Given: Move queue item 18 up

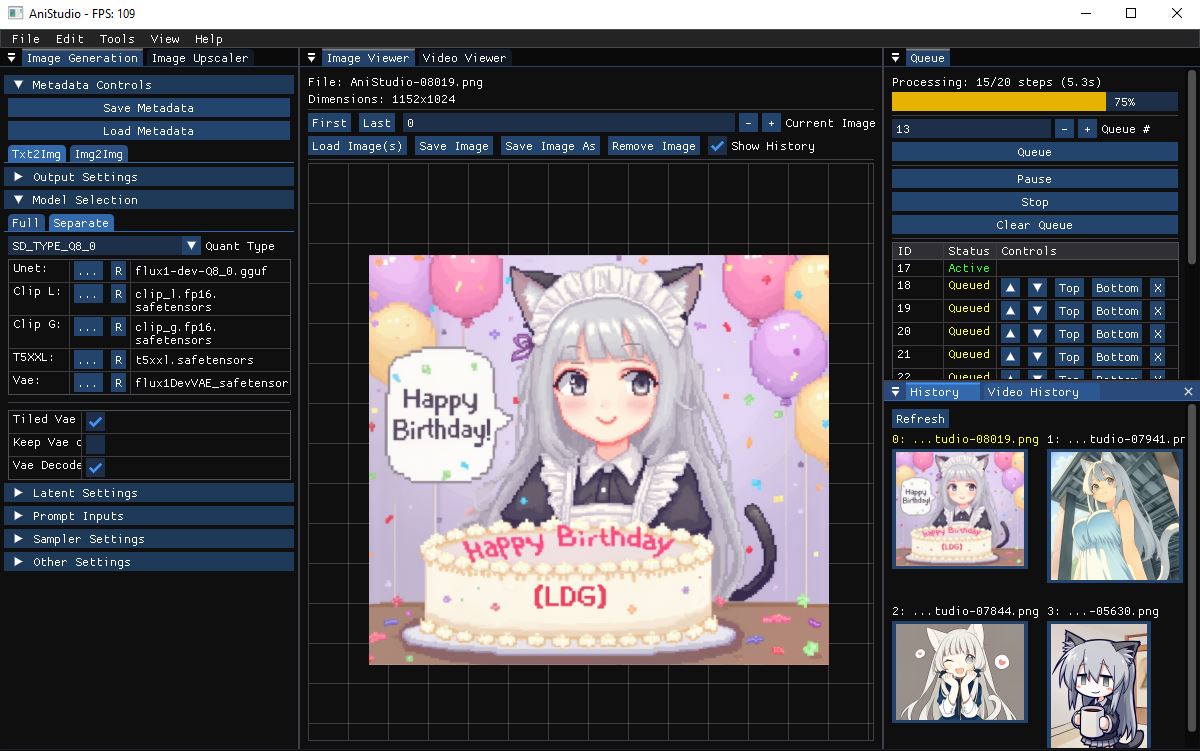Looking at the screenshot, I should 1010,288.
